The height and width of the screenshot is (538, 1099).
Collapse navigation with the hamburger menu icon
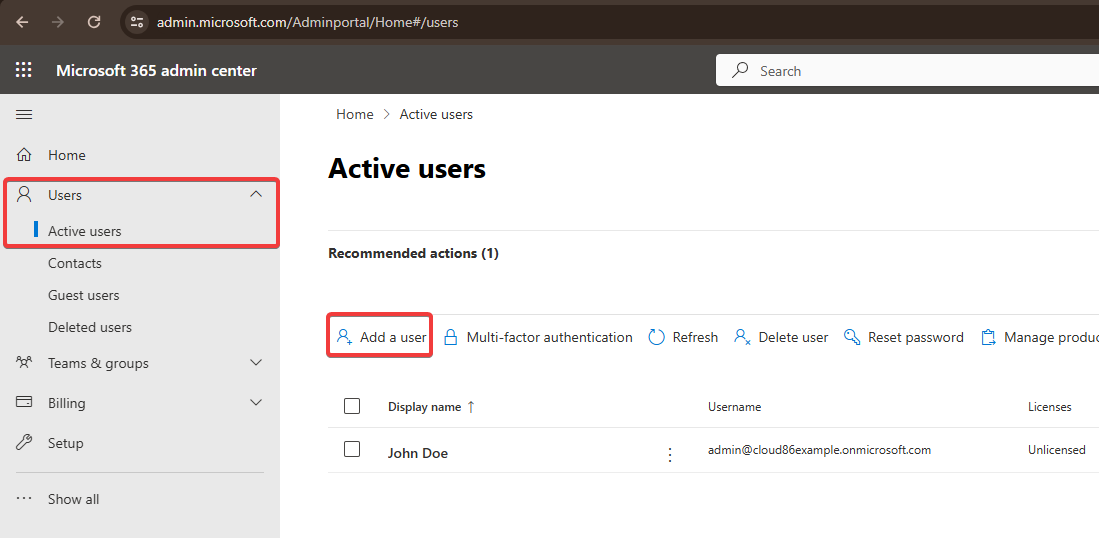point(24,114)
